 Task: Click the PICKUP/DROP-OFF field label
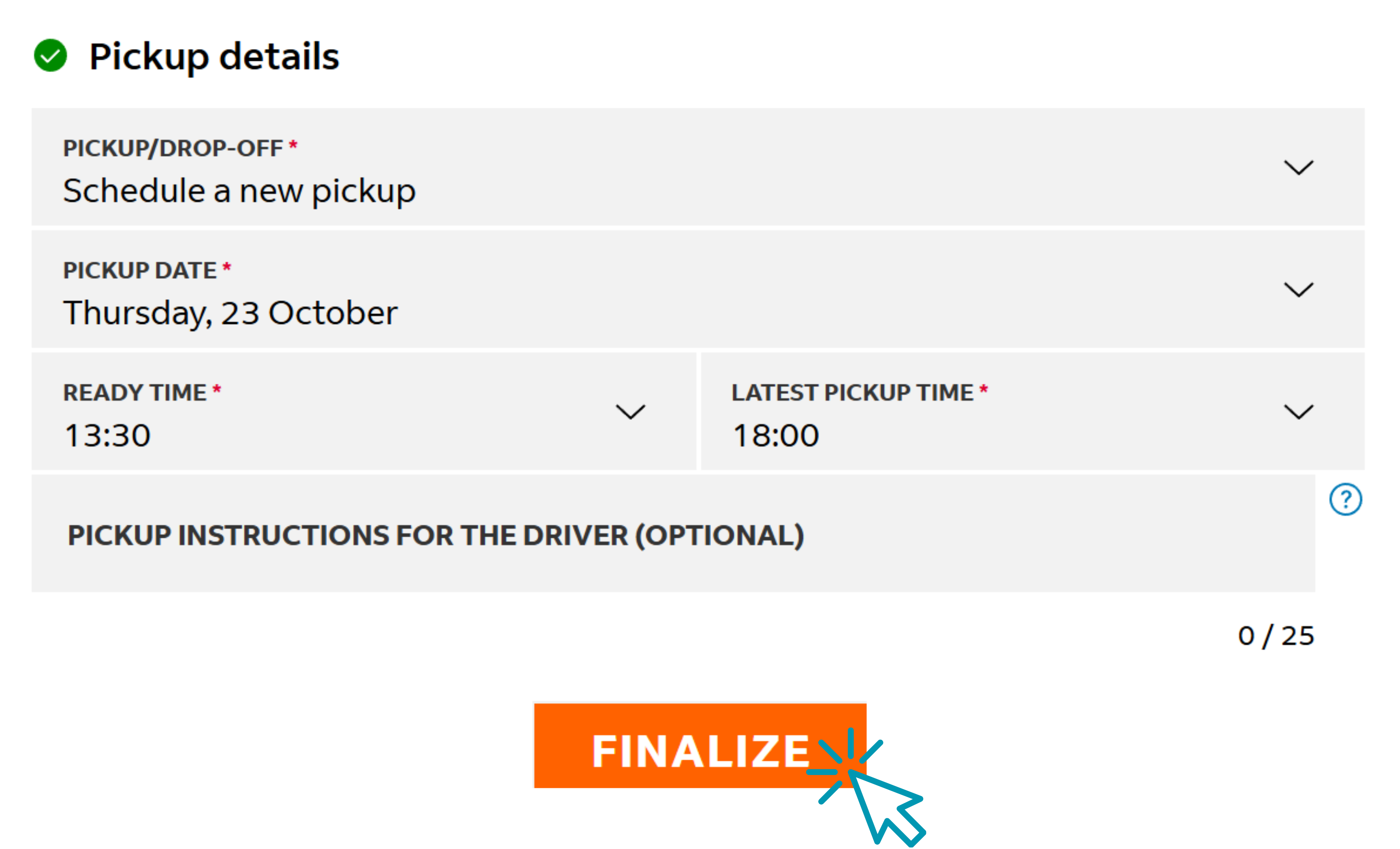173,148
